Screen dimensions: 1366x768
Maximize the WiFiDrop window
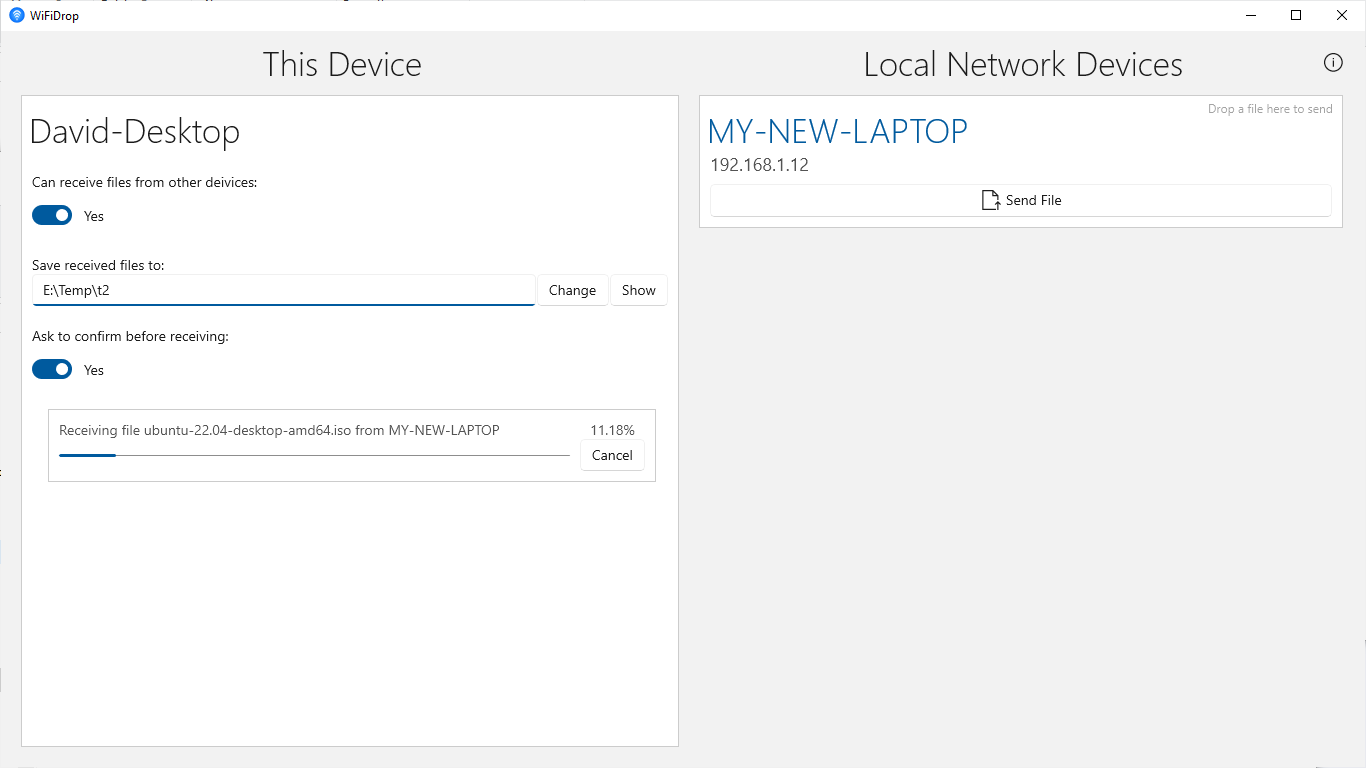(1296, 15)
